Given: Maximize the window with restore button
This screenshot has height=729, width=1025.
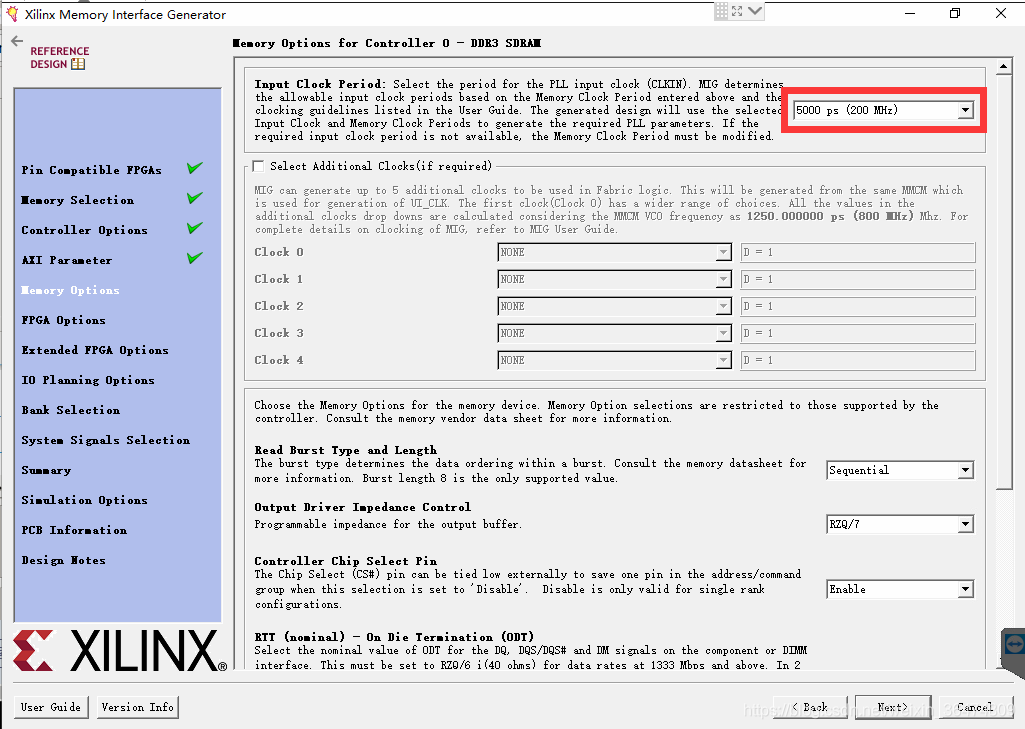Looking at the screenshot, I should tap(955, 13).
